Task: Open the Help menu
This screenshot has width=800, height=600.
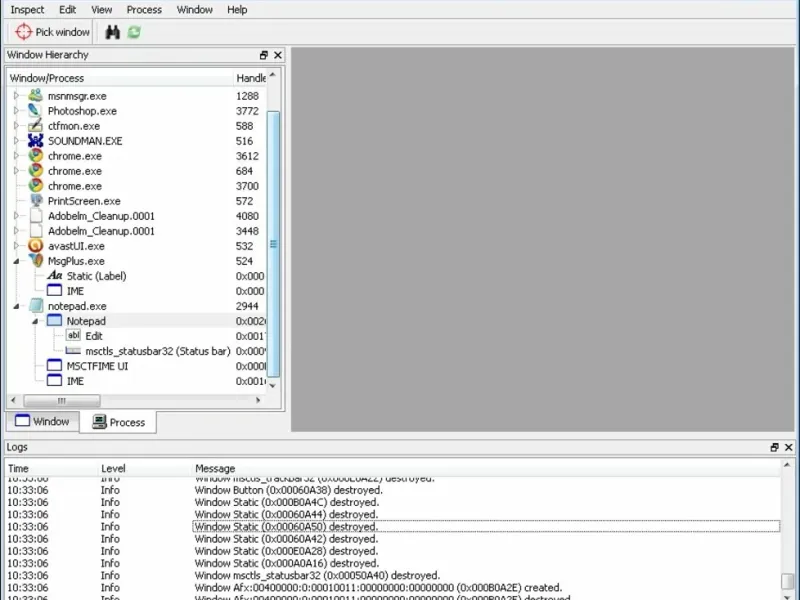Action: click(x=237, y=9)
